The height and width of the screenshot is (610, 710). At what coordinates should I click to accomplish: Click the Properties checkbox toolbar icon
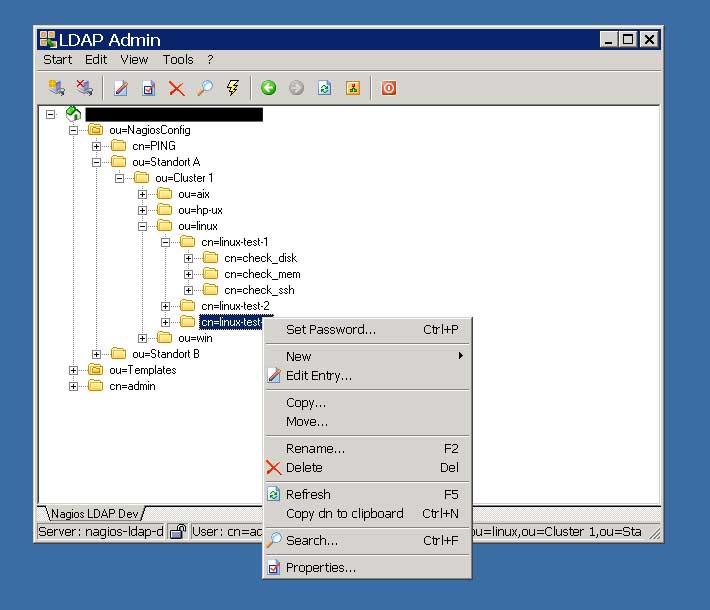tap(149, 88)
